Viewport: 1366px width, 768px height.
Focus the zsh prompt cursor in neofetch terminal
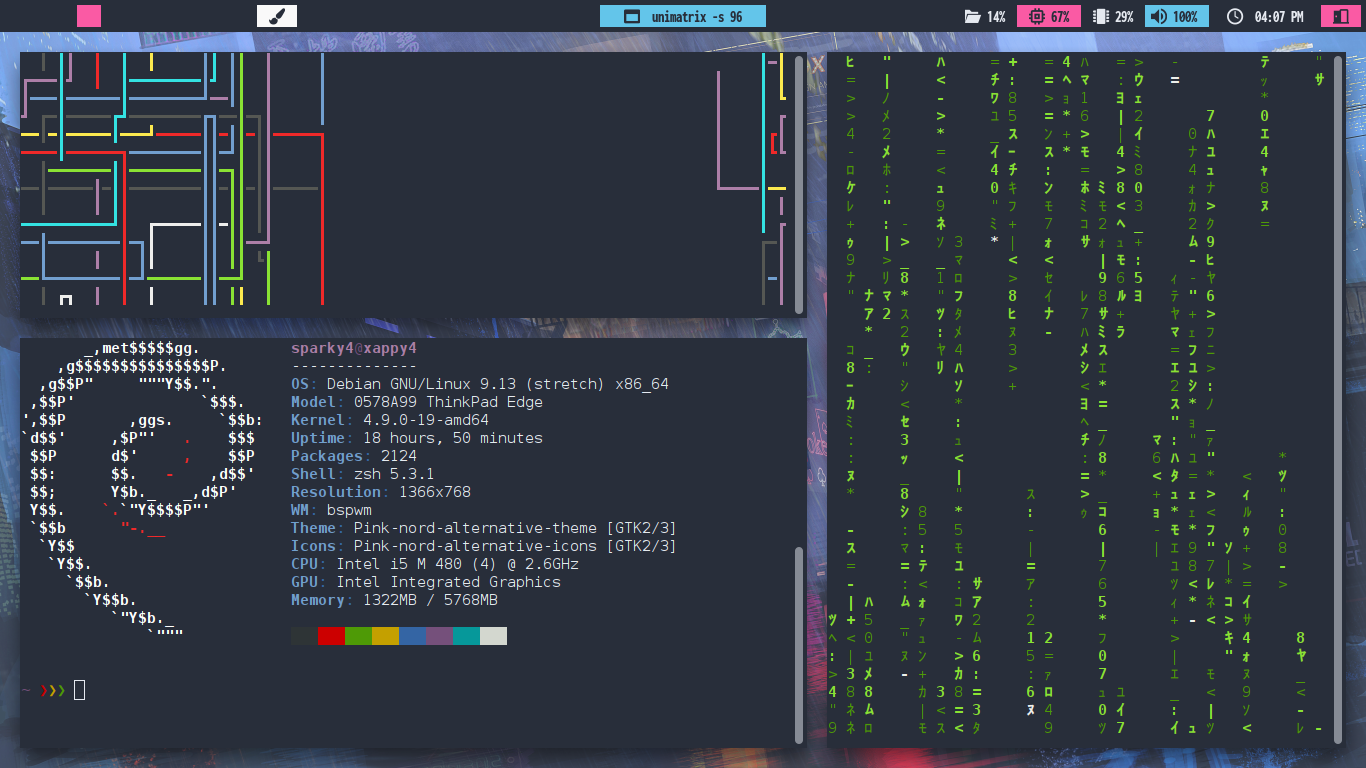click(80, 690)
